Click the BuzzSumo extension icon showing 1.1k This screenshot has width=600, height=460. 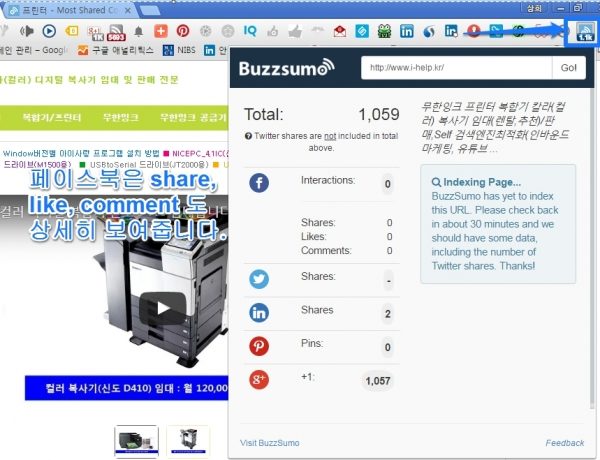585,31
